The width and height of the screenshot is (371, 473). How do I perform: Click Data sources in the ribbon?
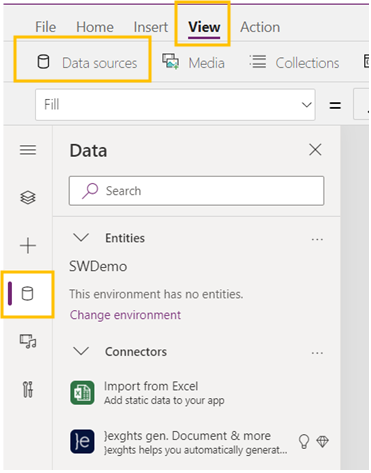coord(87,63)
